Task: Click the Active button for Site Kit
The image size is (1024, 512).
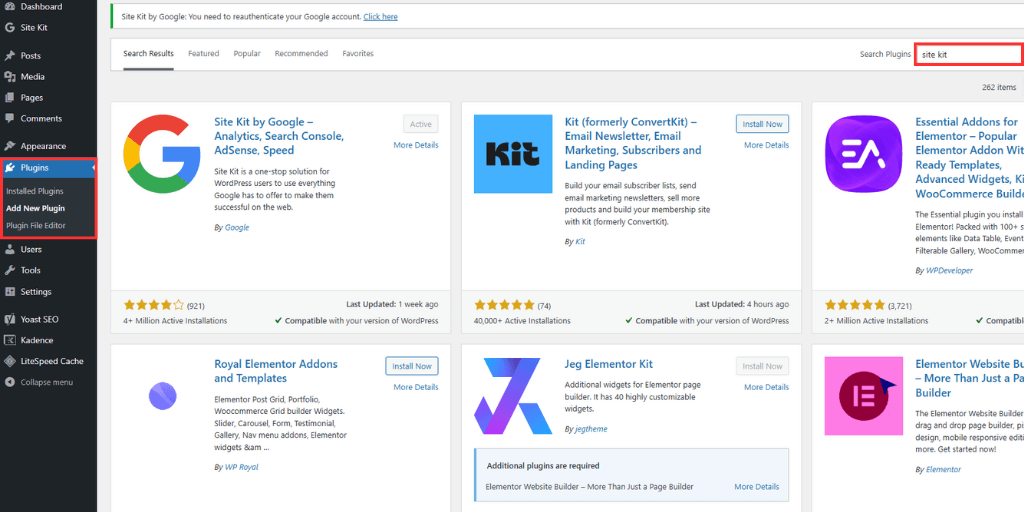Action: [x=421, y=124]
